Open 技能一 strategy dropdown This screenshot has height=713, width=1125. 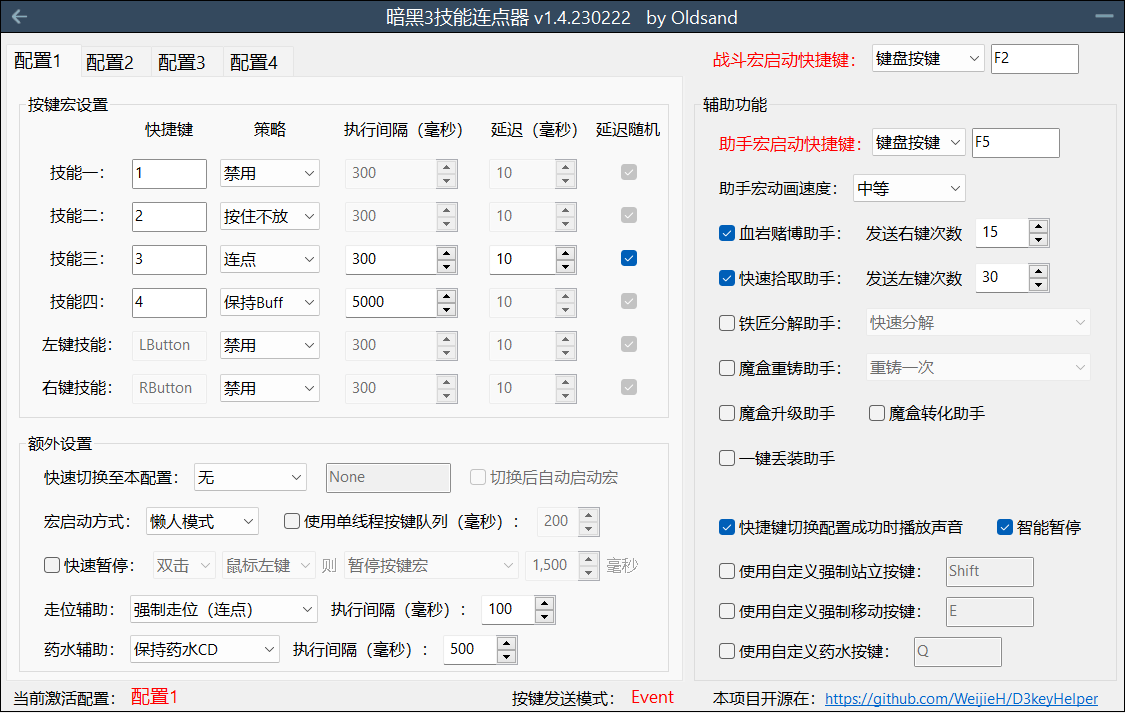(270, 173)
